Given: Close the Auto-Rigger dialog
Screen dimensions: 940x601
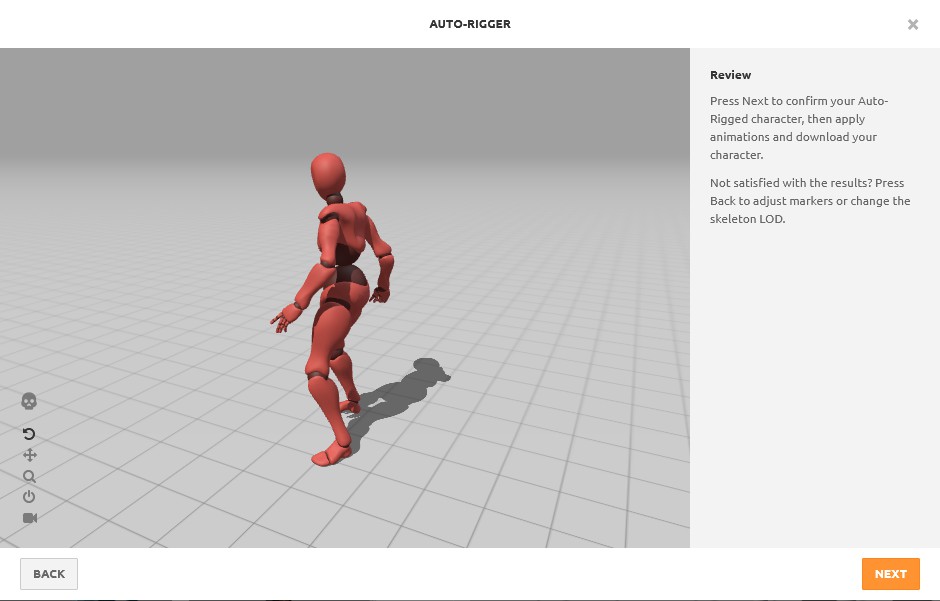Looking at the screenshot, I should coord(912,25).
